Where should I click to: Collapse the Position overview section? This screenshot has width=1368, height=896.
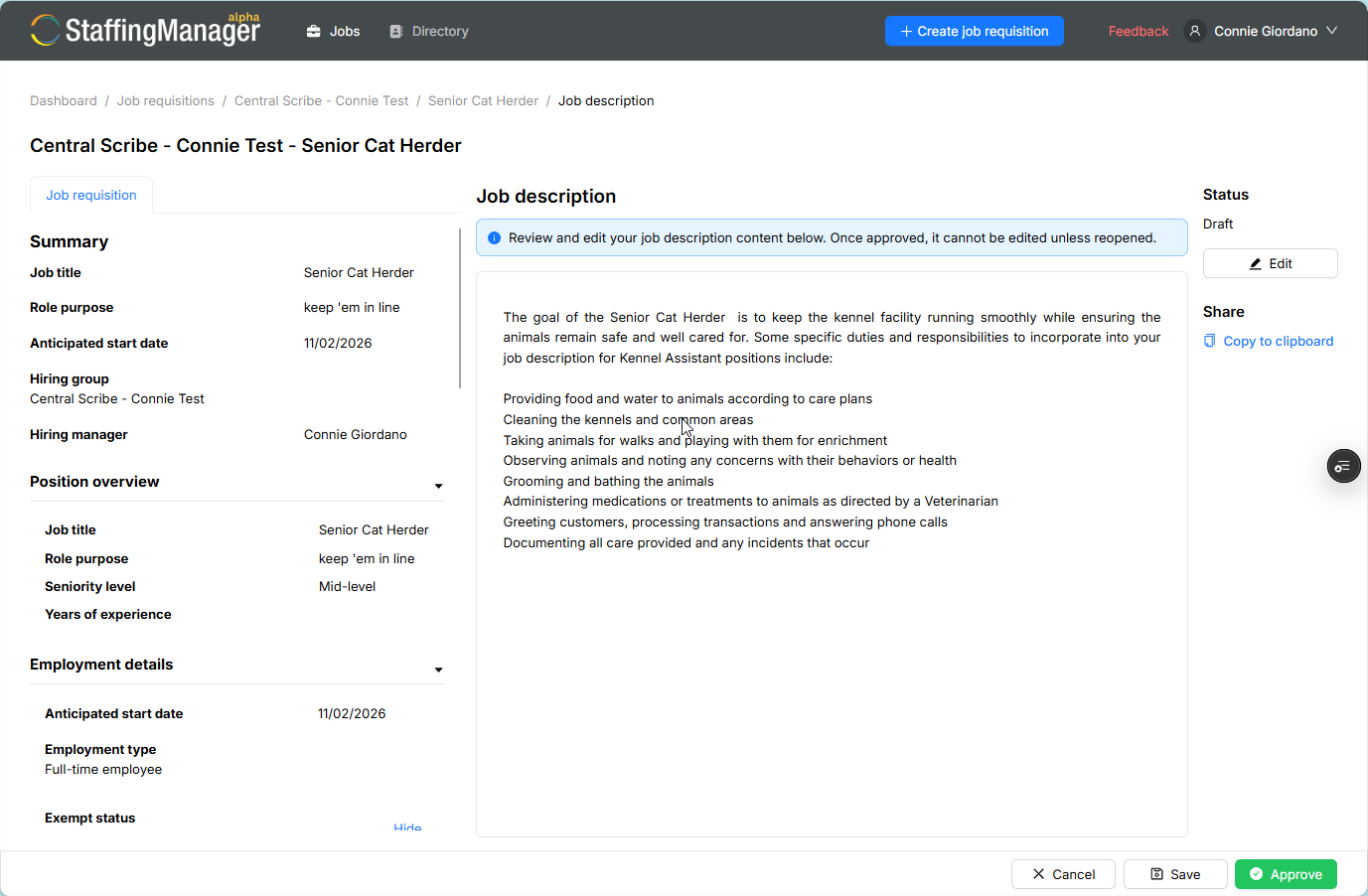click(439, 486)
